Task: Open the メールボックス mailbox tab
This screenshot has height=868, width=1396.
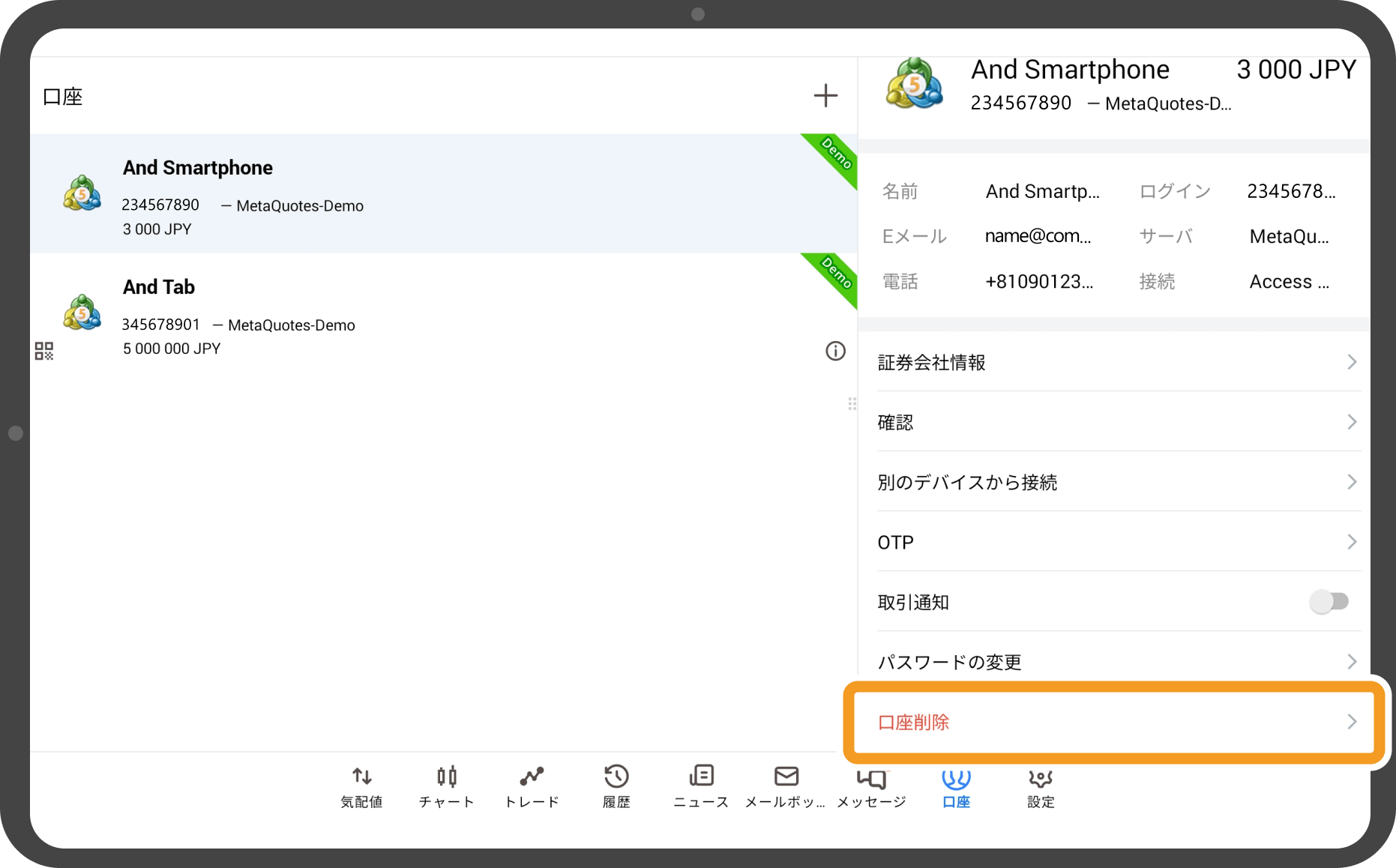Action: (786, 786)
